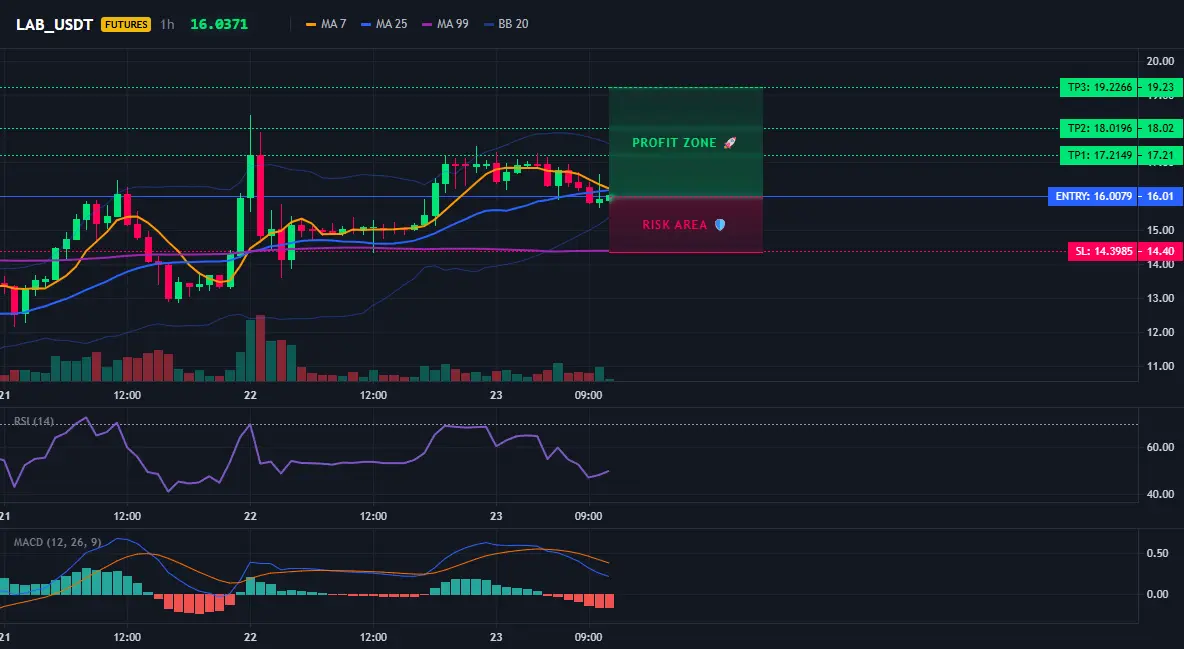Image resolution: width=1184 pixels, height=649 pixels.
Task: Click the 09:00 time label under price chart
Action: coord(588,395)
